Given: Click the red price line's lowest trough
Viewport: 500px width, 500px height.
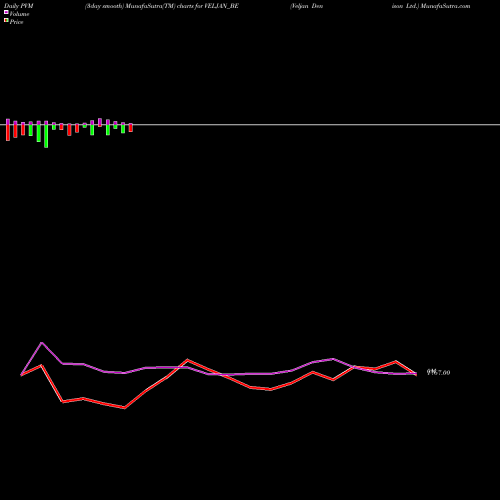Looking at the screenshot, I should [x=125, y=408].
